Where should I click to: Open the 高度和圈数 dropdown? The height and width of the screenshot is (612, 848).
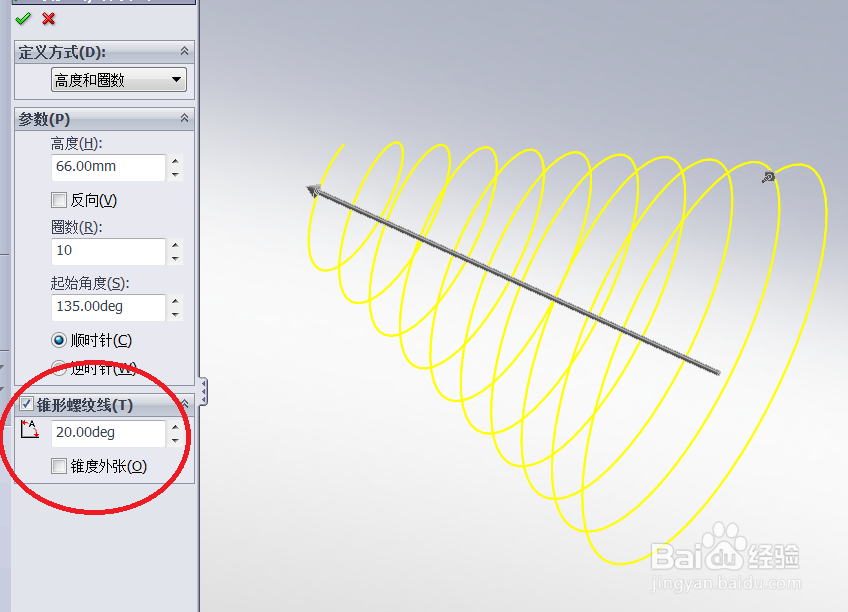pos(119,80)
